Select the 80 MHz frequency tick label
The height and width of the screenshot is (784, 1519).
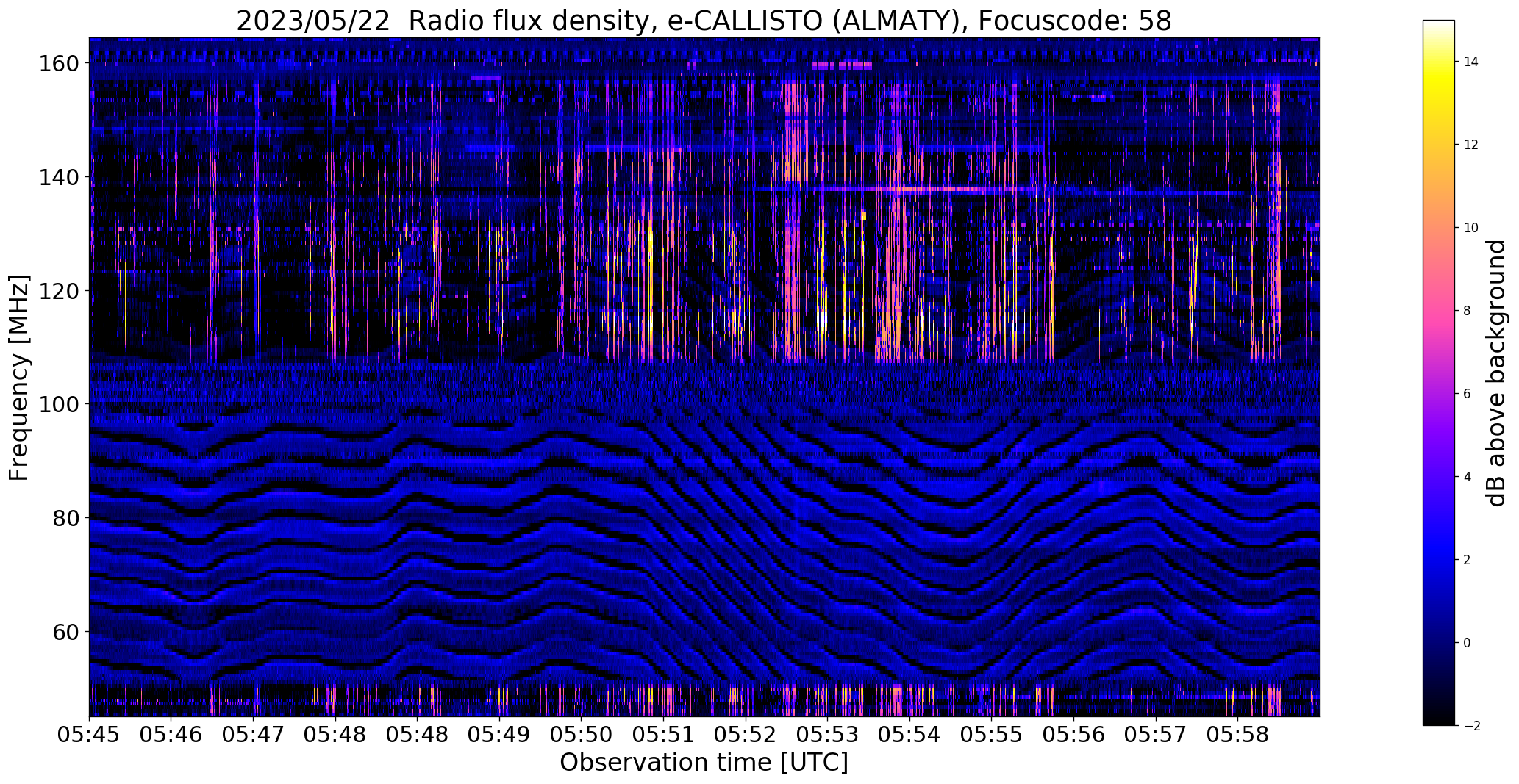click(x=65, y=518)
